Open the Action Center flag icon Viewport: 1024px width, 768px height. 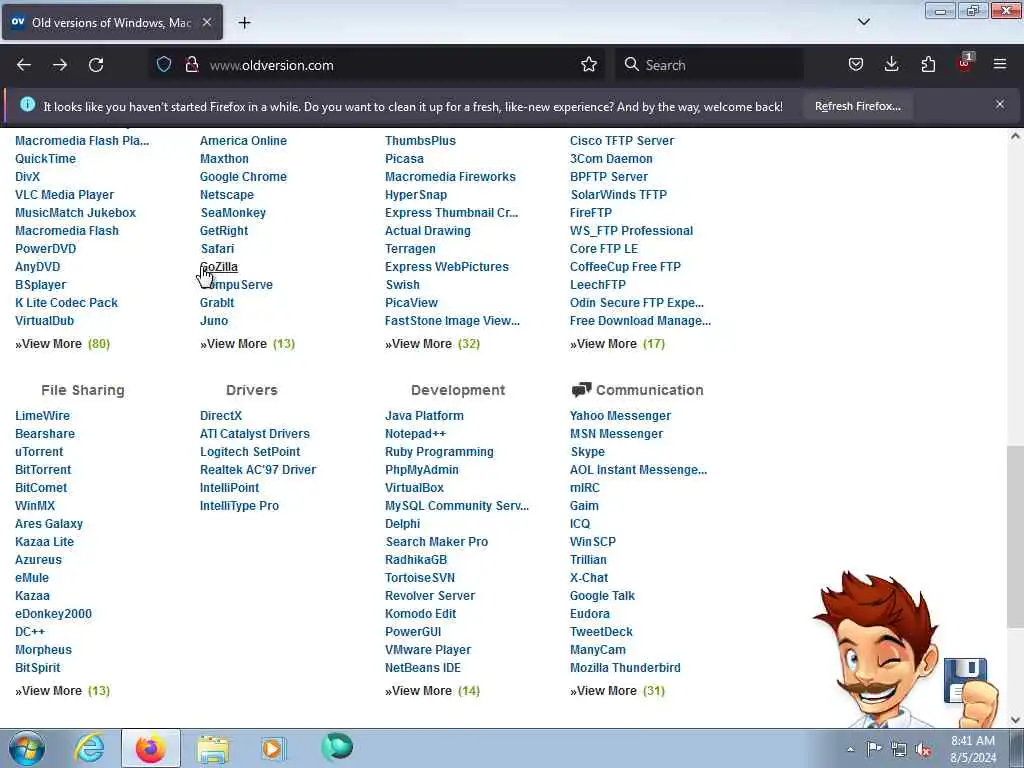click(x=874, y=748)
